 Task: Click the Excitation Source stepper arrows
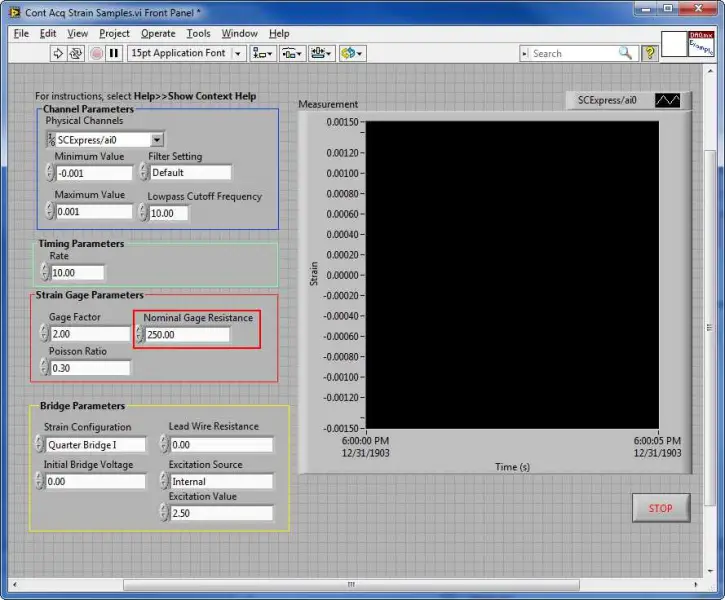click(x=164, y=481)
